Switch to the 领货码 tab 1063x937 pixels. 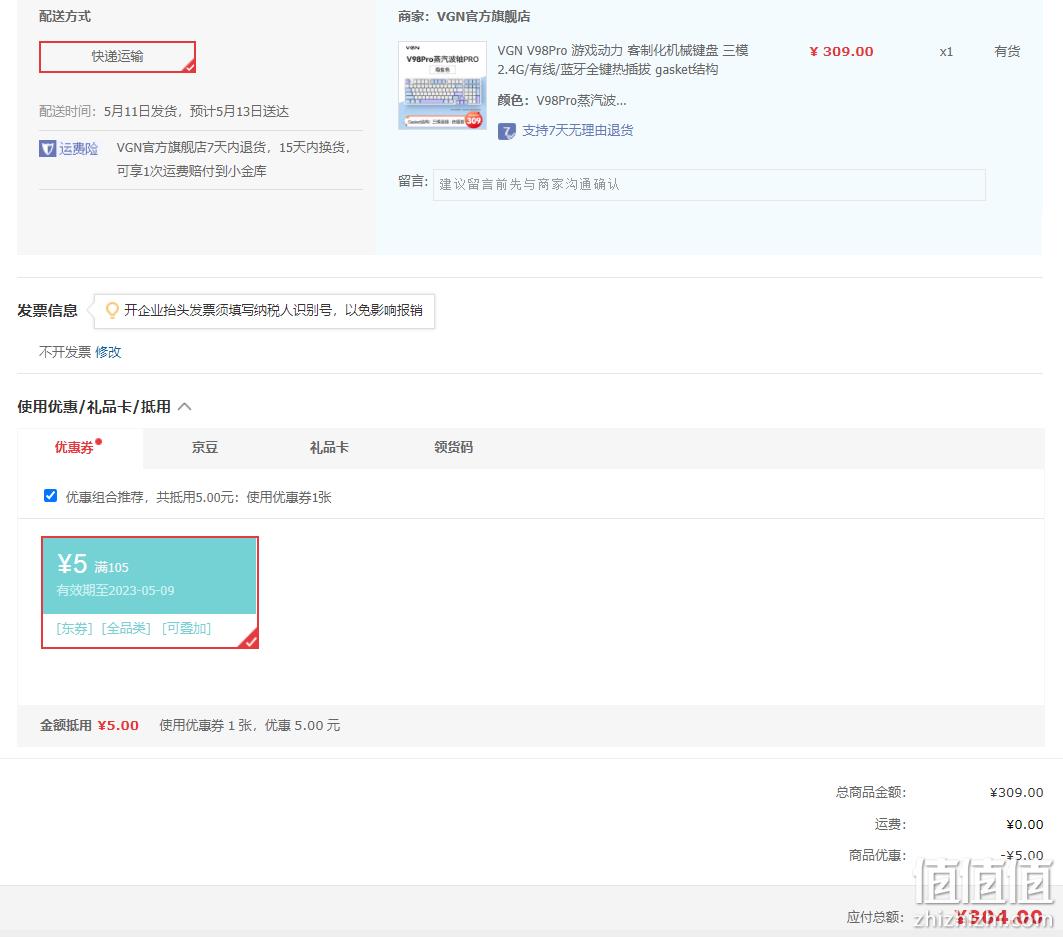point(454,447)
